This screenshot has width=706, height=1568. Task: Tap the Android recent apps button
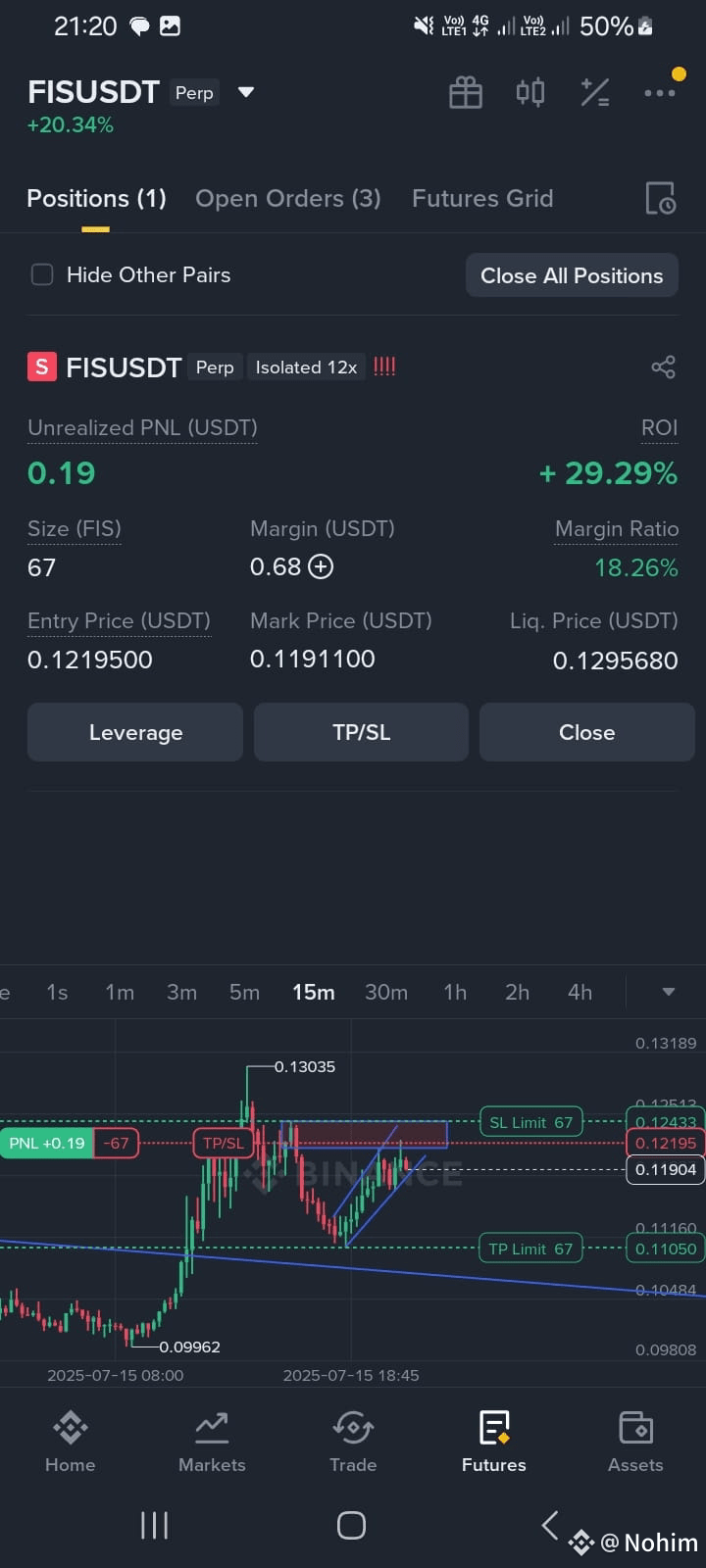(x=154, y=1525)
